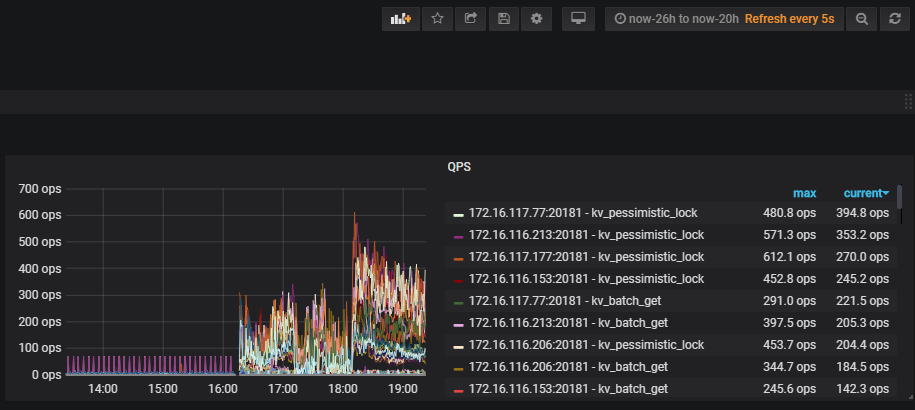The width and height of the screenshot is (915, 410).
Task: Toggle 172.16.117.77 kv_pessimistic_lock series
Action: point(582,213)
